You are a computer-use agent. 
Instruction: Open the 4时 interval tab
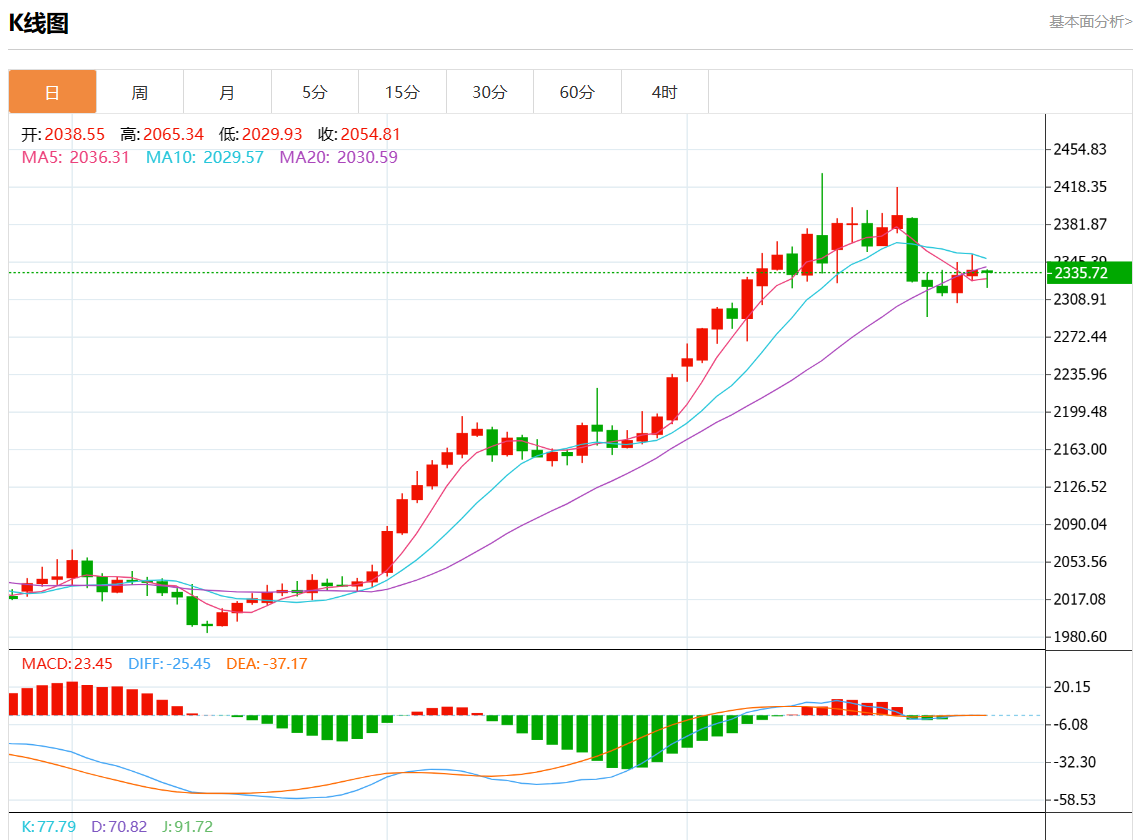click(x=665, y=92)
